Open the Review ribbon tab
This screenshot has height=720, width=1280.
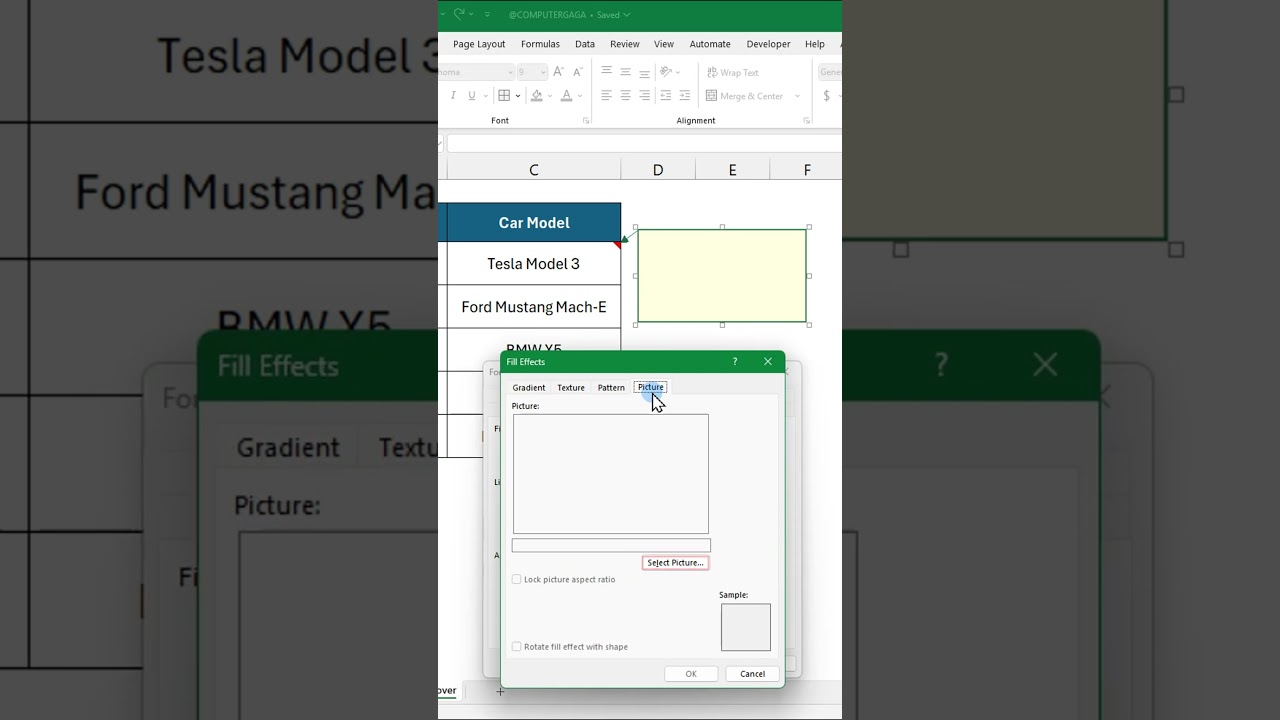(625, 44)
